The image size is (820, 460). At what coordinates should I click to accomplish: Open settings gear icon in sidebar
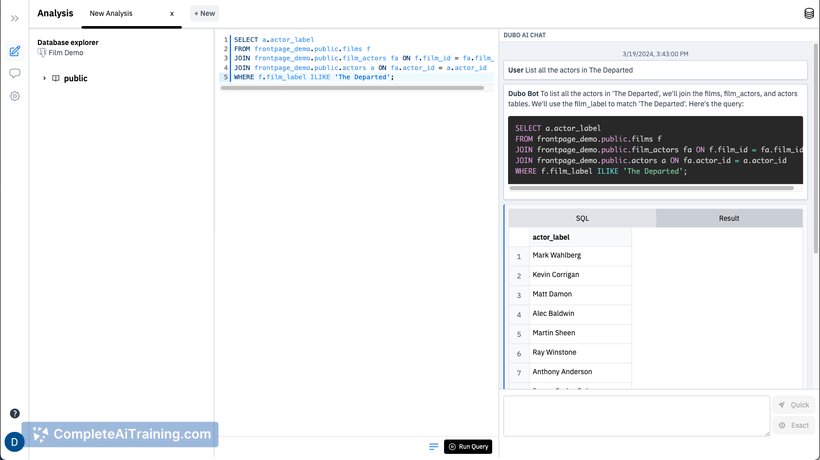tap(15, 96)
